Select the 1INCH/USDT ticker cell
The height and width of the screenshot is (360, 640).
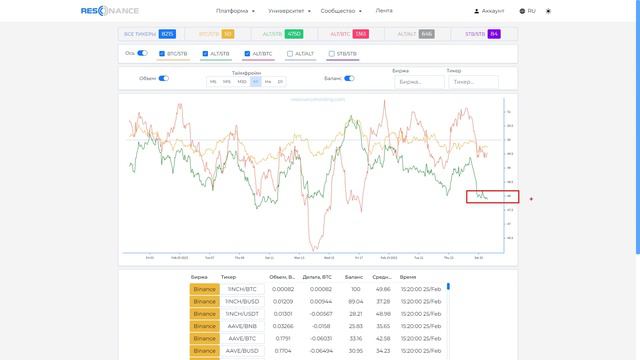click(242, 313)
